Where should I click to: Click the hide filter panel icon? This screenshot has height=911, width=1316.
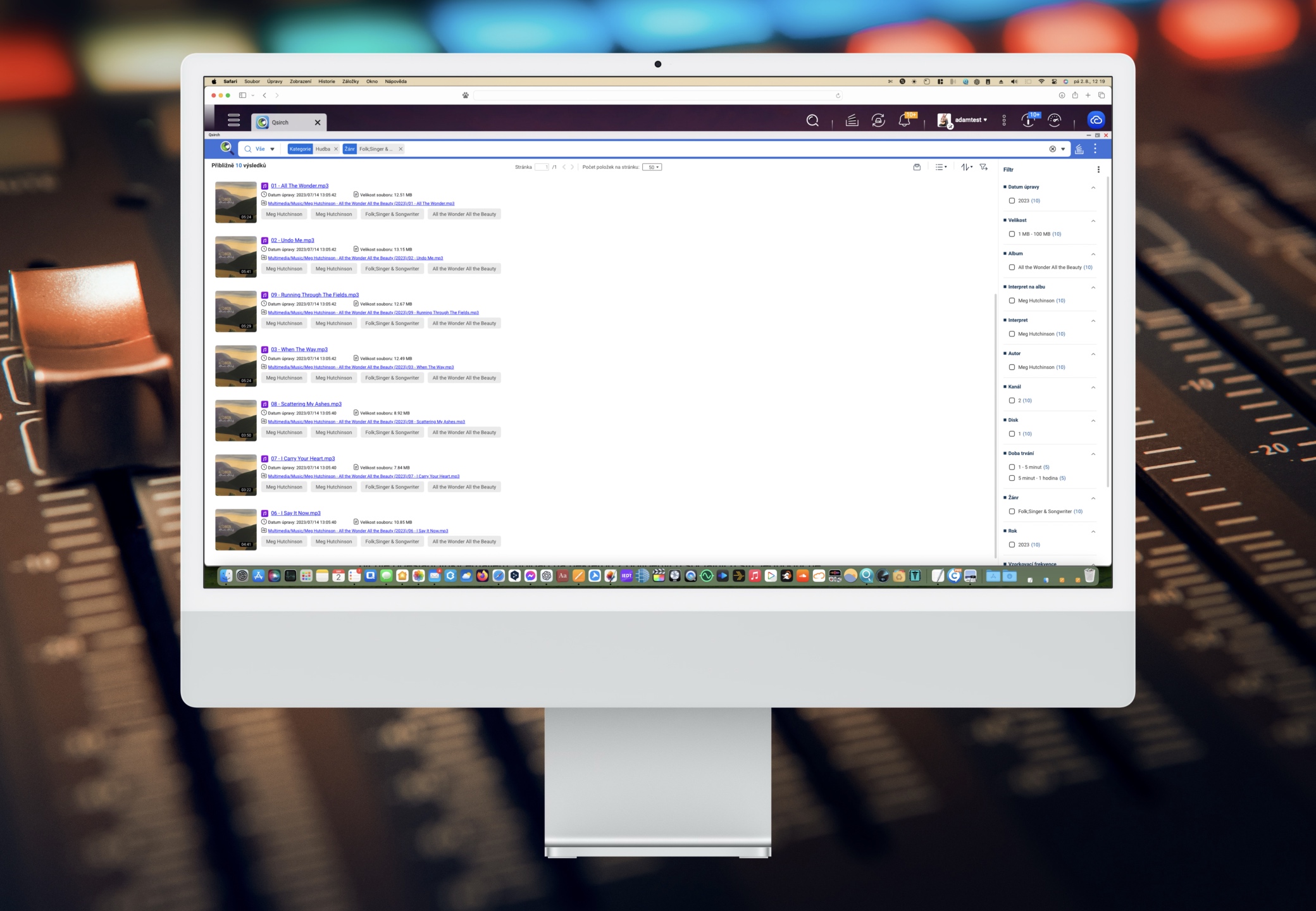click(x=983, y=167)
